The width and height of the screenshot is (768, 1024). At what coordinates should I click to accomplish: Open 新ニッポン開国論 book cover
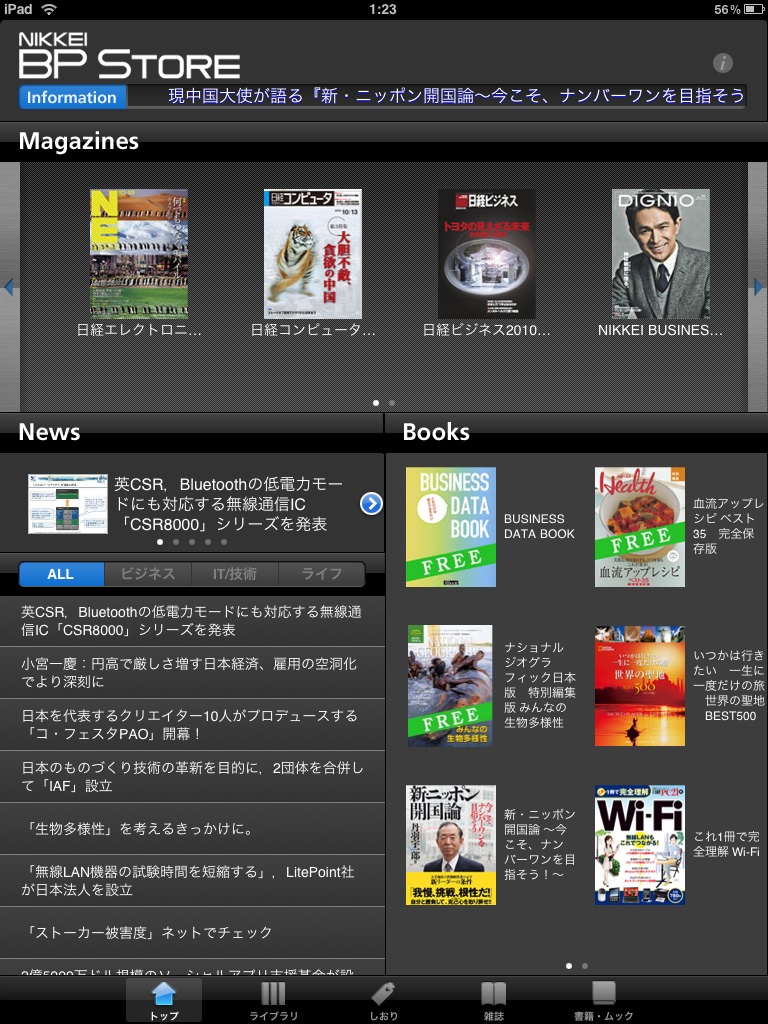[451, 845]
